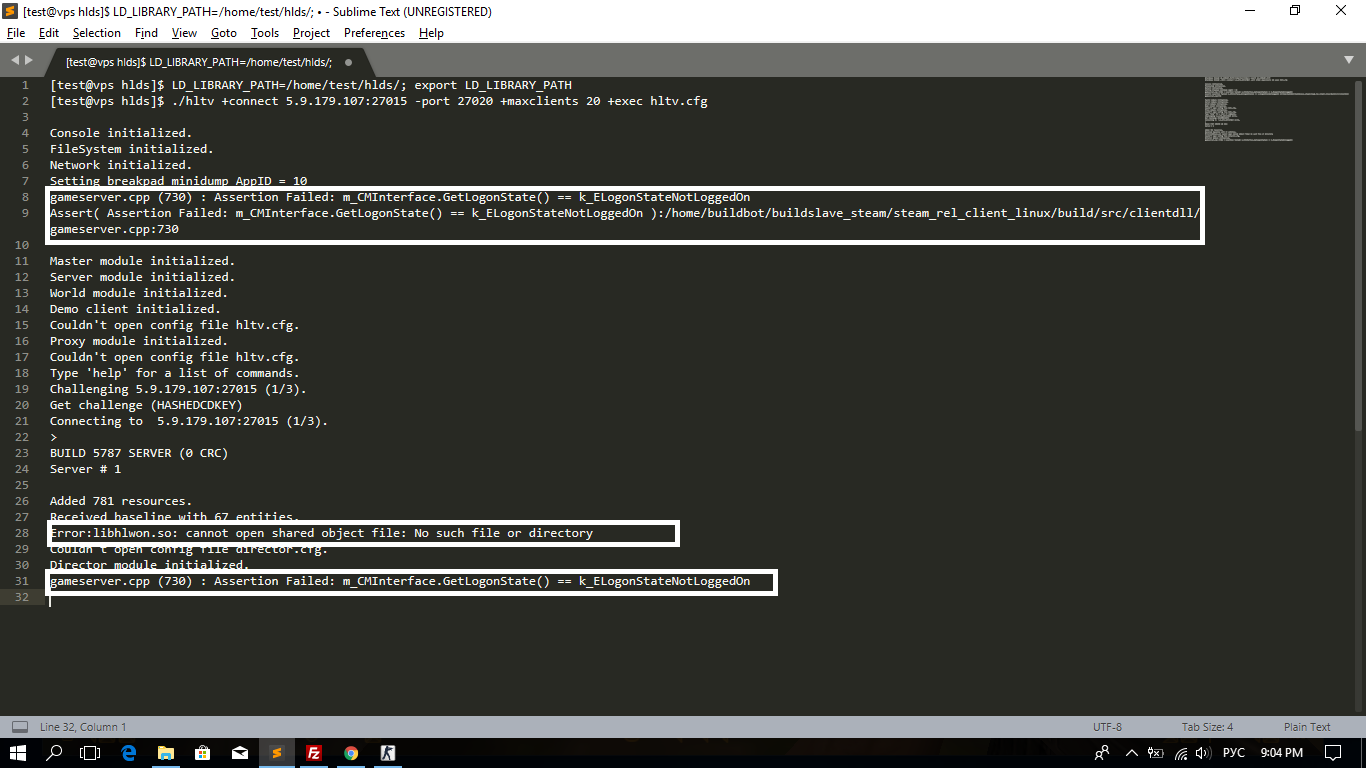Click the 'Console initialized.' line

pos(121,133)
